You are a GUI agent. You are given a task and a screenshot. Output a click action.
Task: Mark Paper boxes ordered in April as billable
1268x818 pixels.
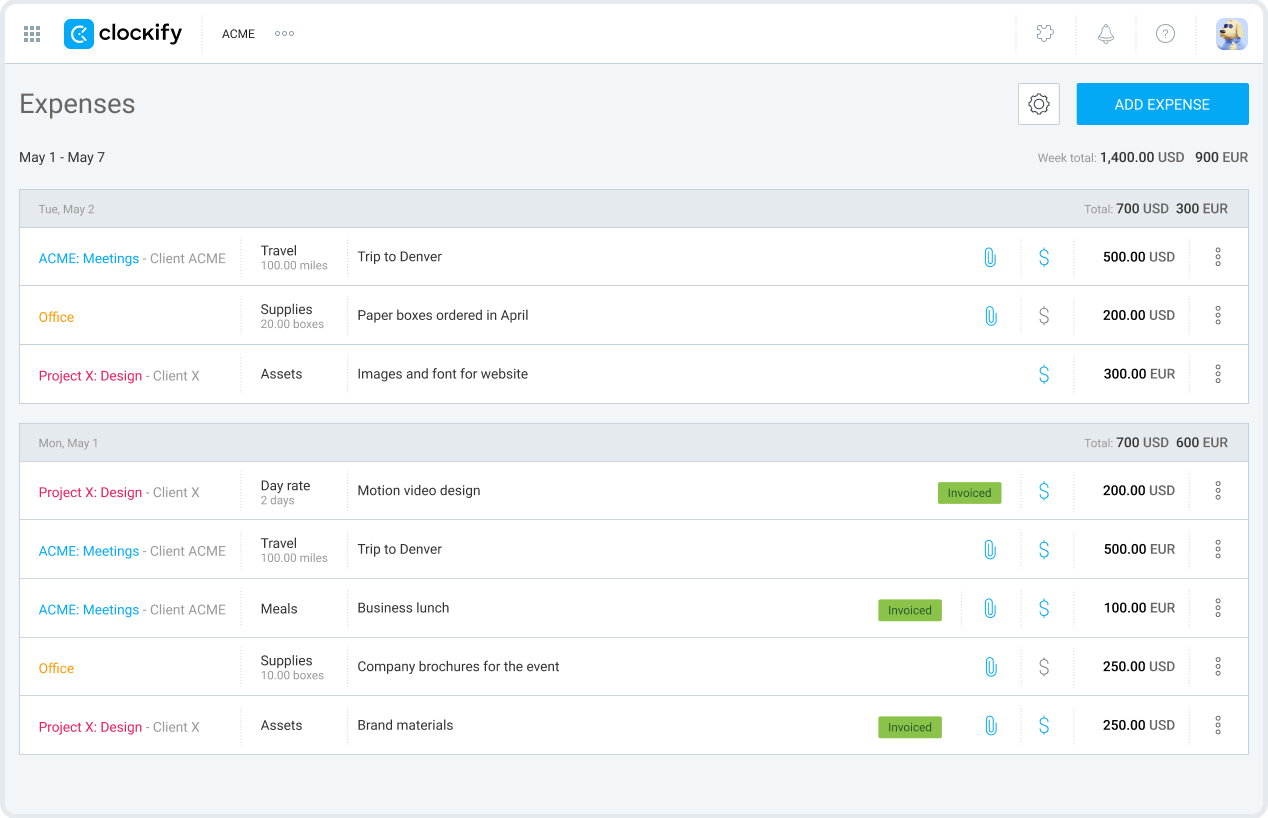[1044, 316]
